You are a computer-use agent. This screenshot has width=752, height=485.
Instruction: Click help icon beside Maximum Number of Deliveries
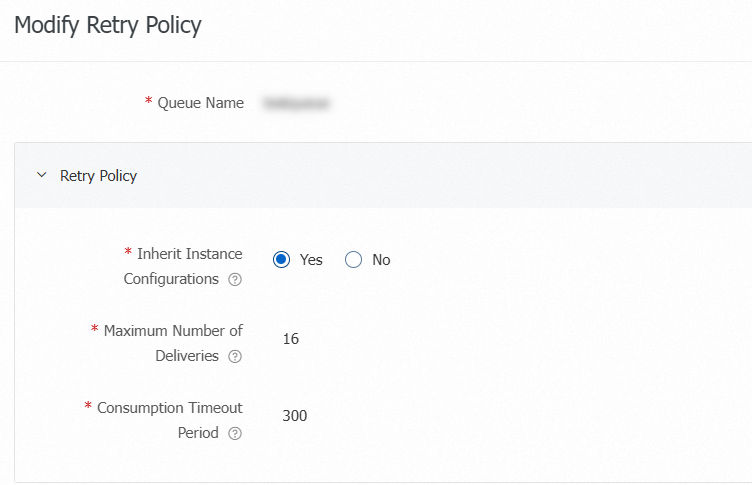point(235,357)
